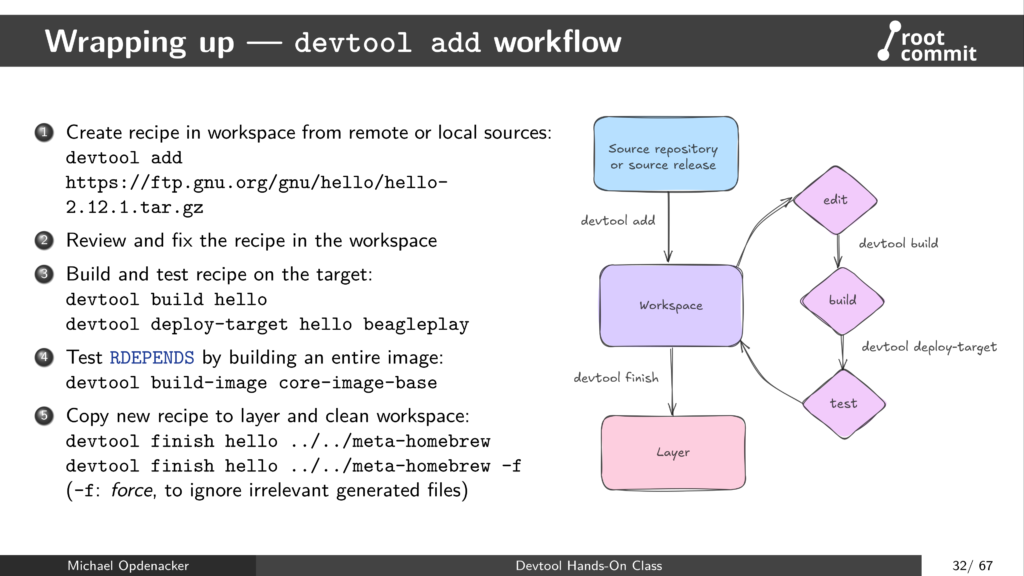The image size is (1024, 576).
Task: Click Michael Opdenacker in the footer
Action: [x=127, y=565]
